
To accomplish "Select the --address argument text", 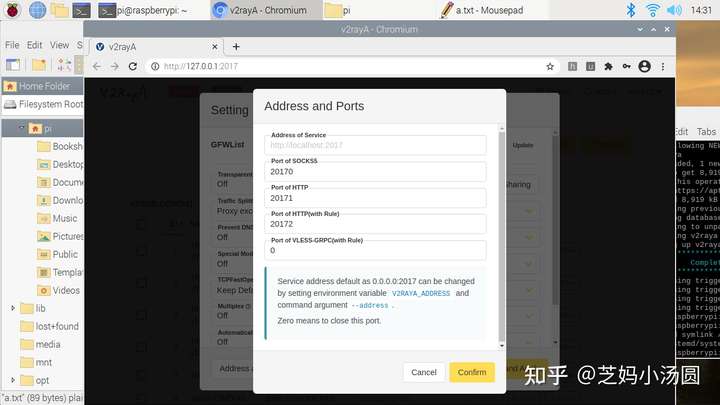I will coord(370,305).
